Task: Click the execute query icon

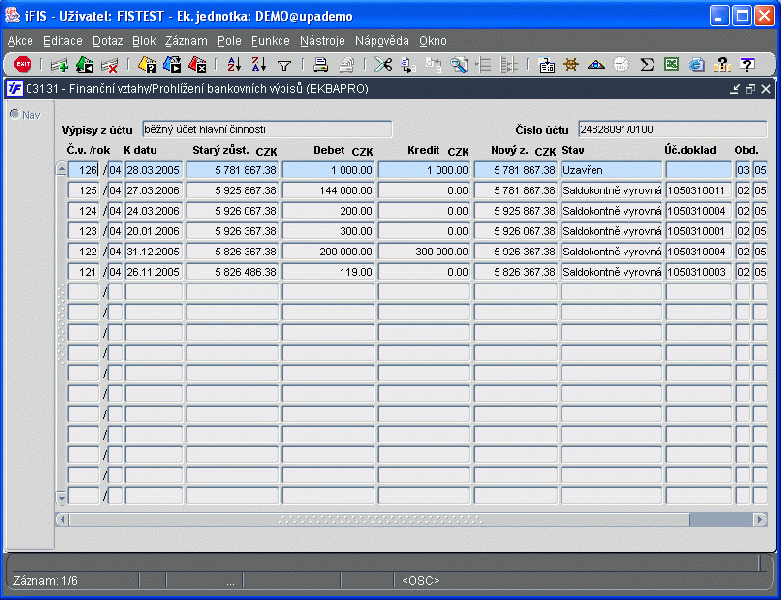Action: tap(172, 65)
